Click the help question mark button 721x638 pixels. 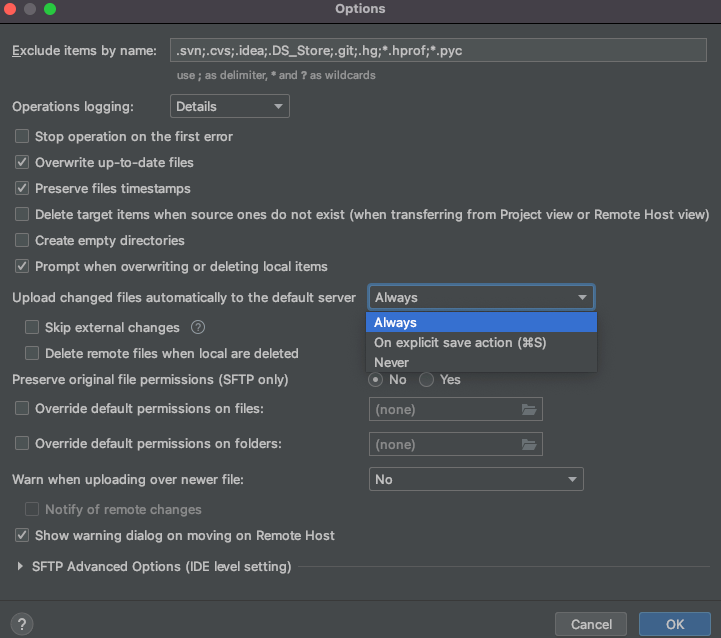pyautogui.click(x=23, y=623)
